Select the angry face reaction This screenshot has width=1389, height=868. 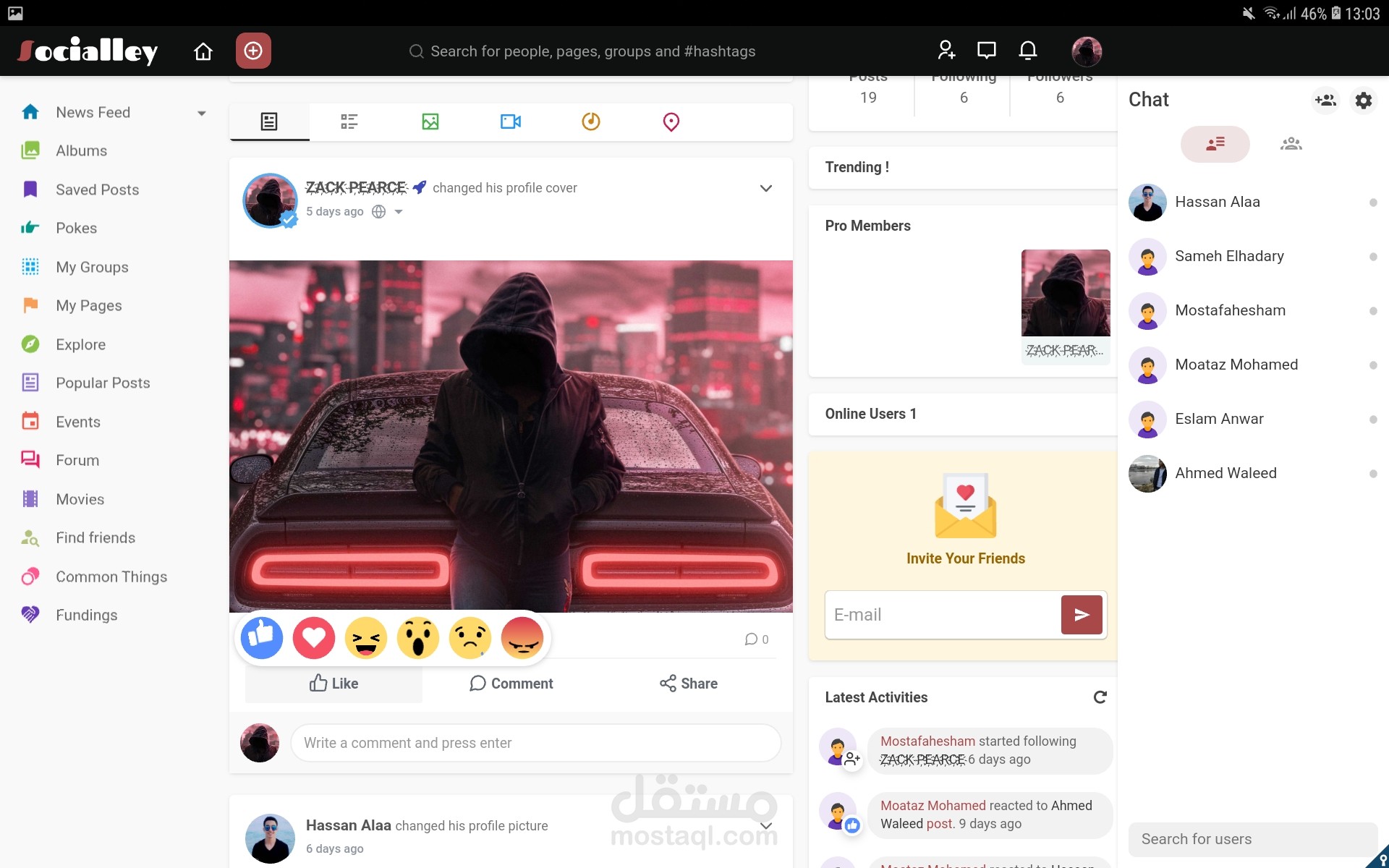point(522,638)
